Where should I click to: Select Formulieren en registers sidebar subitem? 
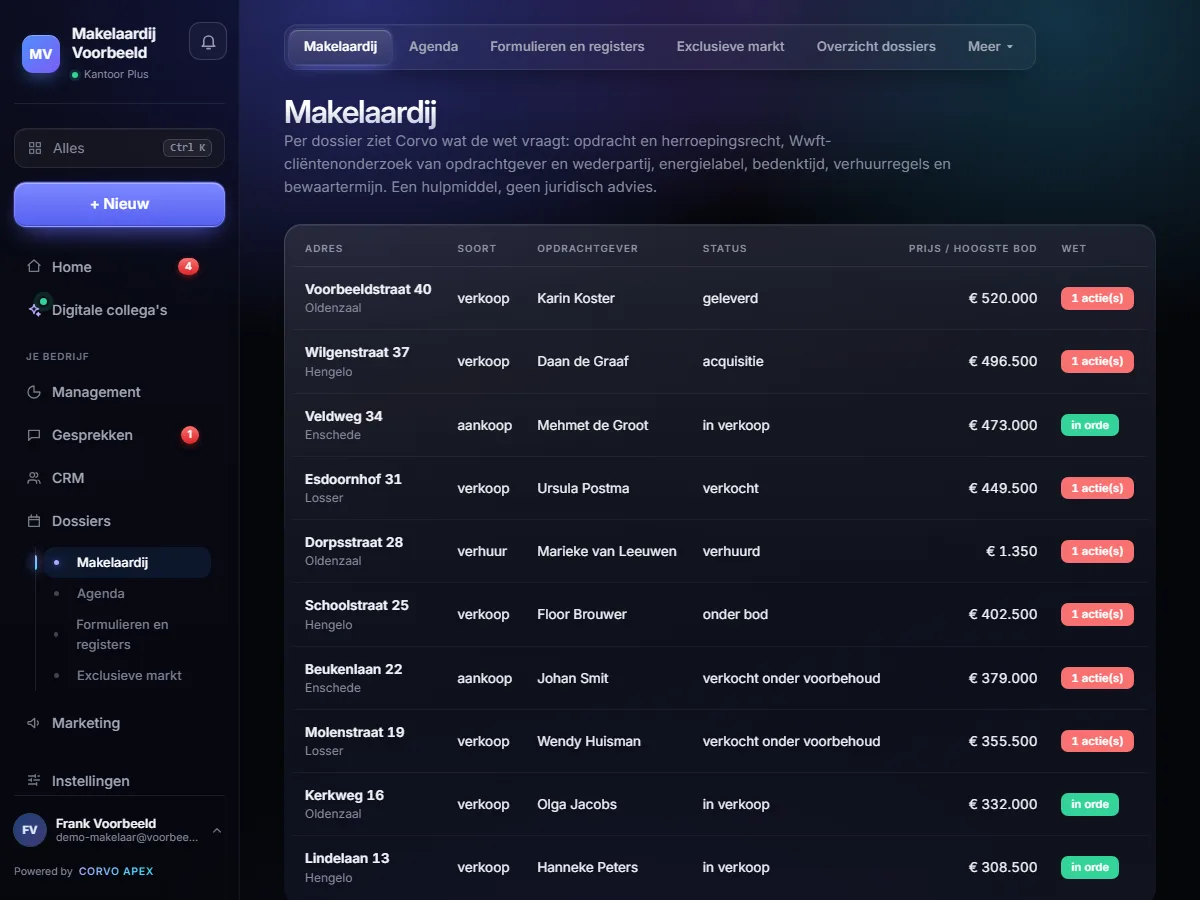click(127, 634)
